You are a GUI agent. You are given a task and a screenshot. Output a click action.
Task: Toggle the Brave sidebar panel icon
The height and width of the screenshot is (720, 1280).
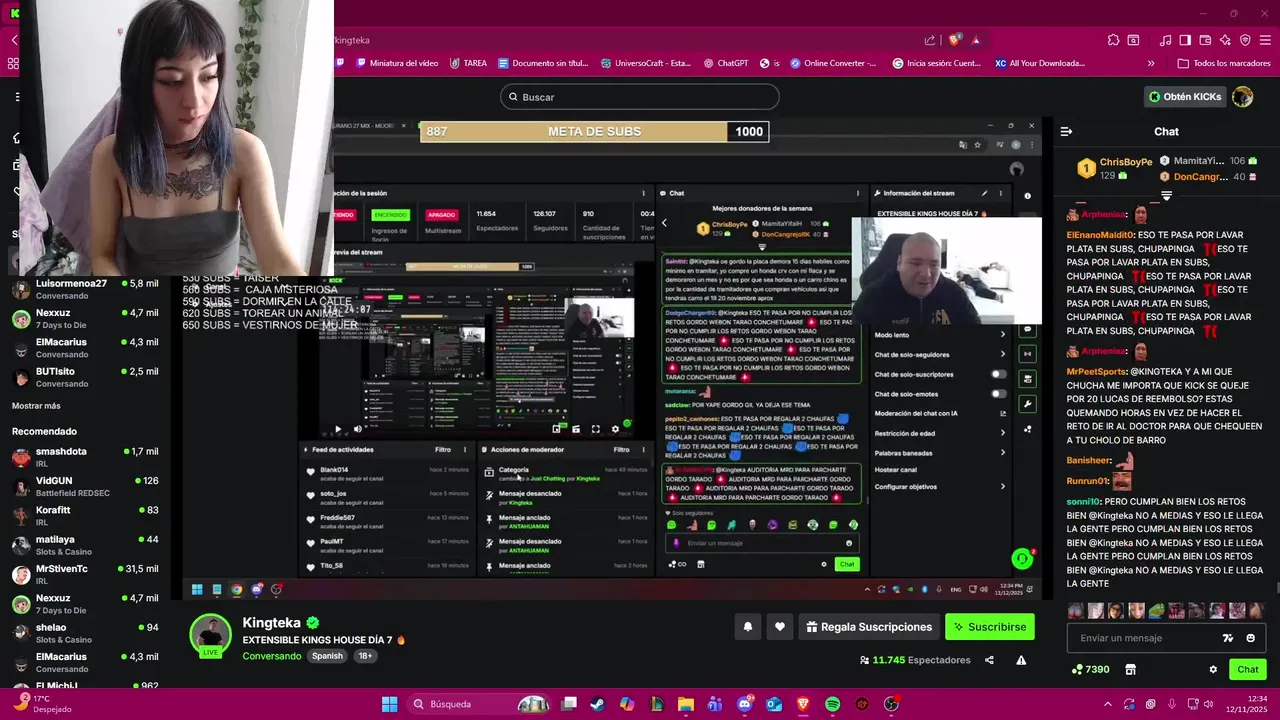point(1185,40)
